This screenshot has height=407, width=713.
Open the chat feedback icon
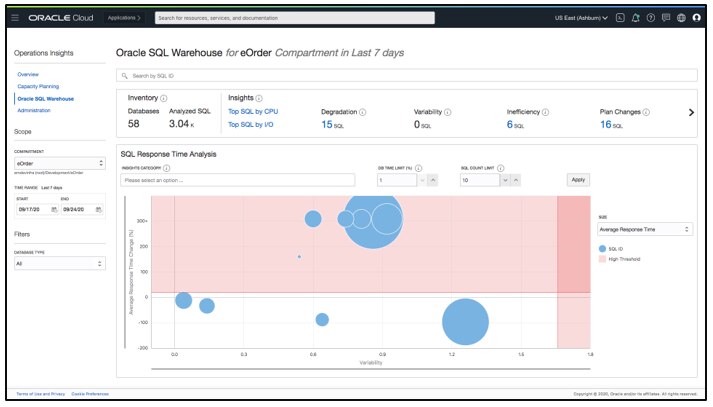(666, 18)
